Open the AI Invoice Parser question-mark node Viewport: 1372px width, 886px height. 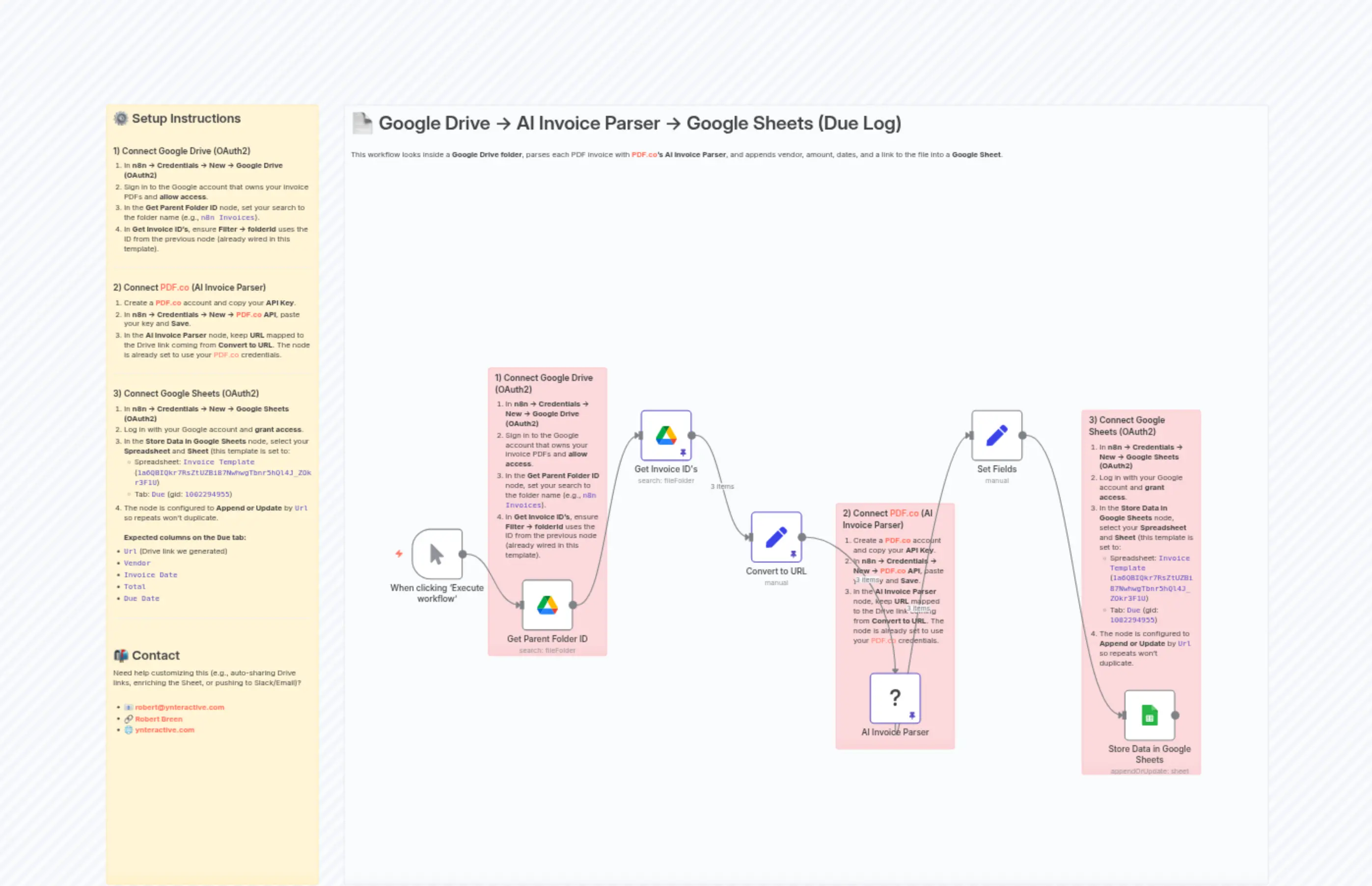coord(895,697)
